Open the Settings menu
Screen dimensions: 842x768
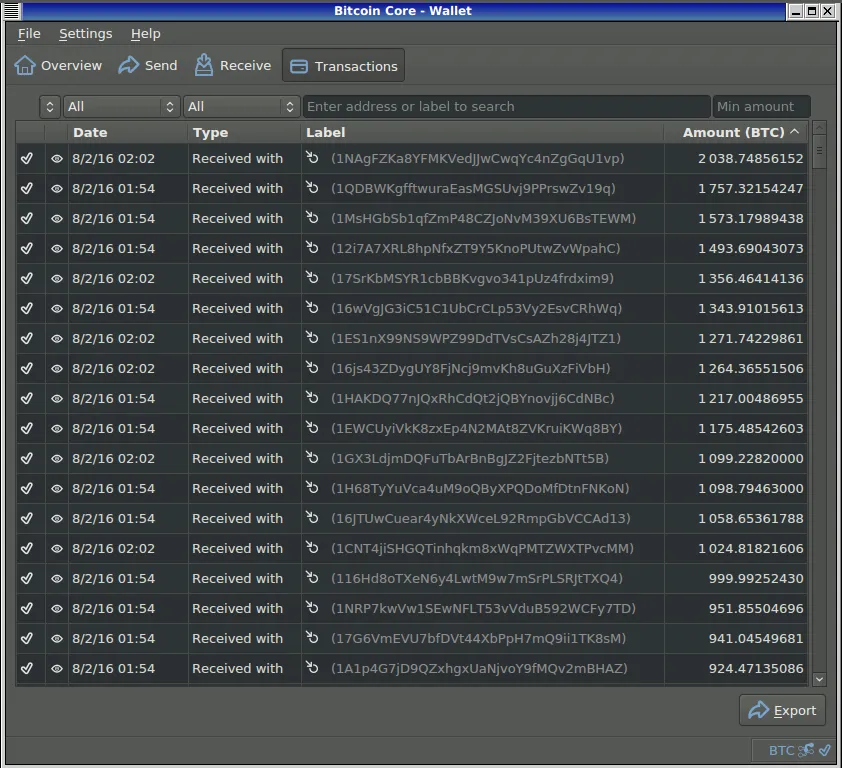(85, 34)
